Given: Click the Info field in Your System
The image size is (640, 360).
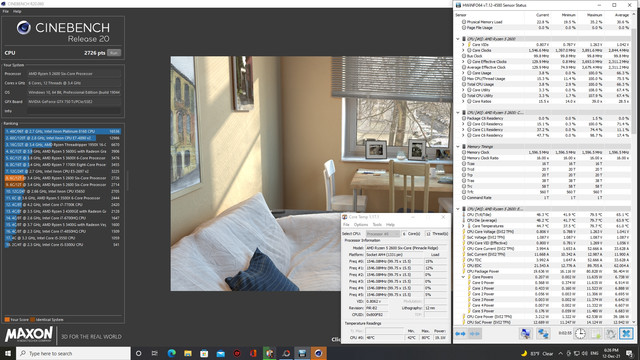Looking at the screenshot, I should [74, 111].
